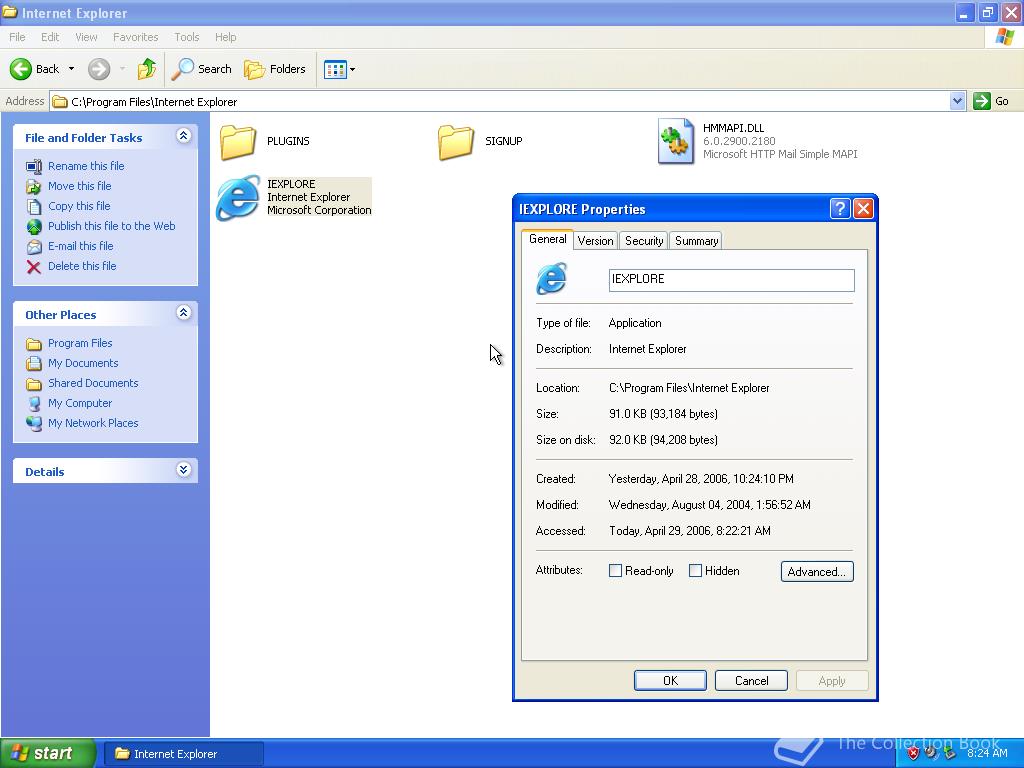Switch to the Version tab
Image resolution: width=1024 pixels, height=768 pixels.
point(596,241)
